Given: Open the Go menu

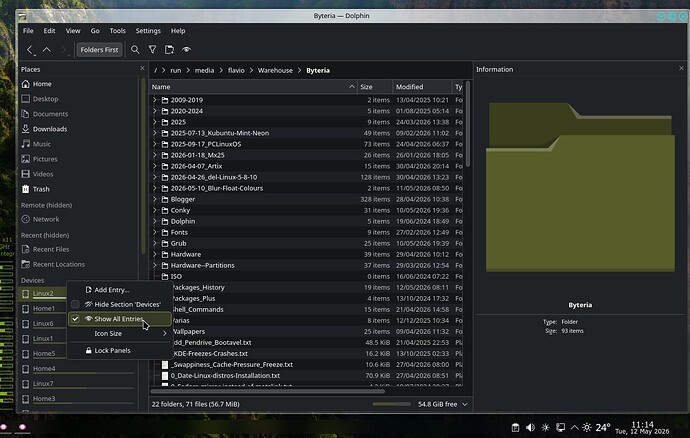Looking at the screenshot, I should pyautogui.click(x=95, y=31).
